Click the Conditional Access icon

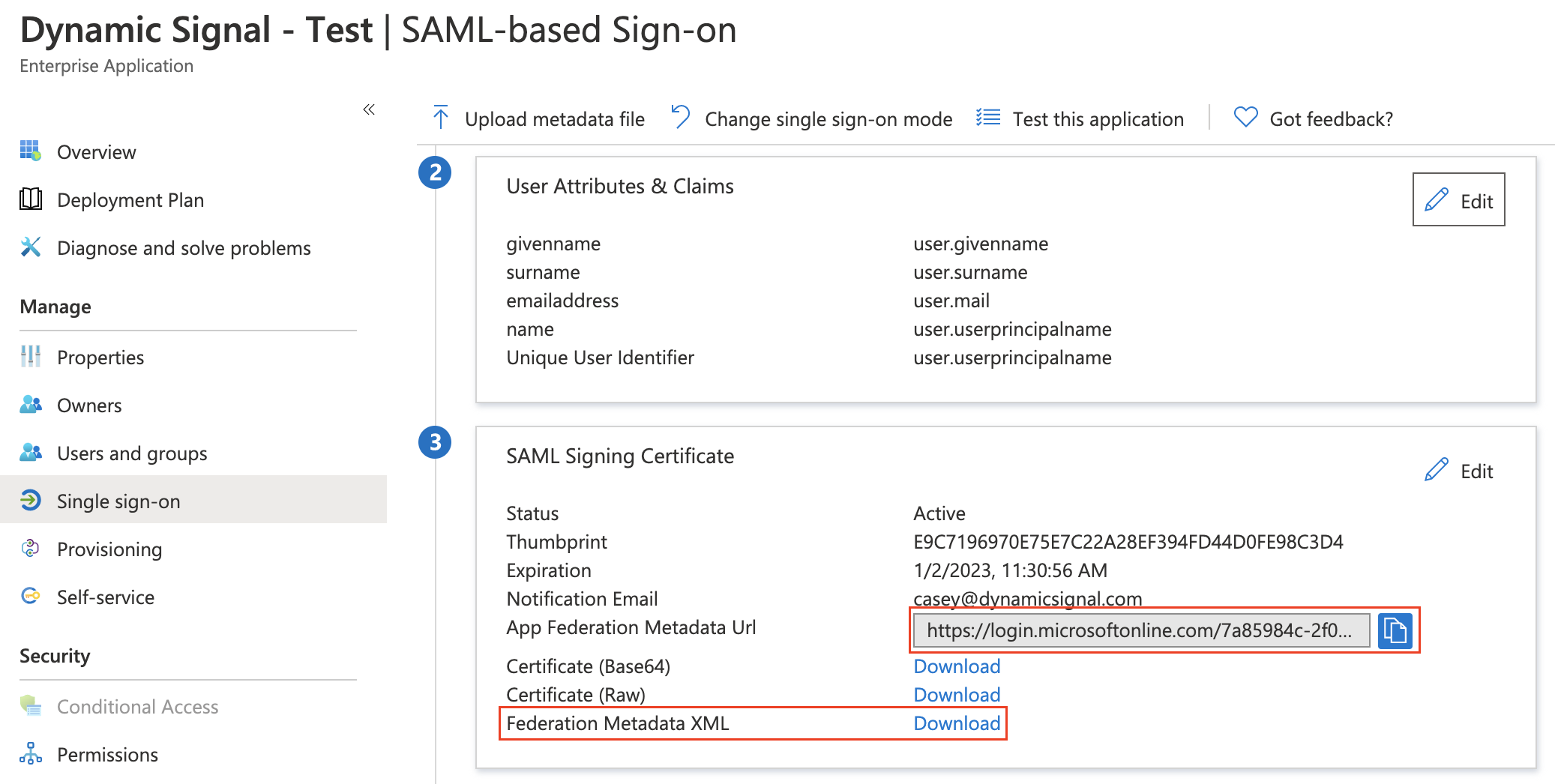(x=31, y=705)
